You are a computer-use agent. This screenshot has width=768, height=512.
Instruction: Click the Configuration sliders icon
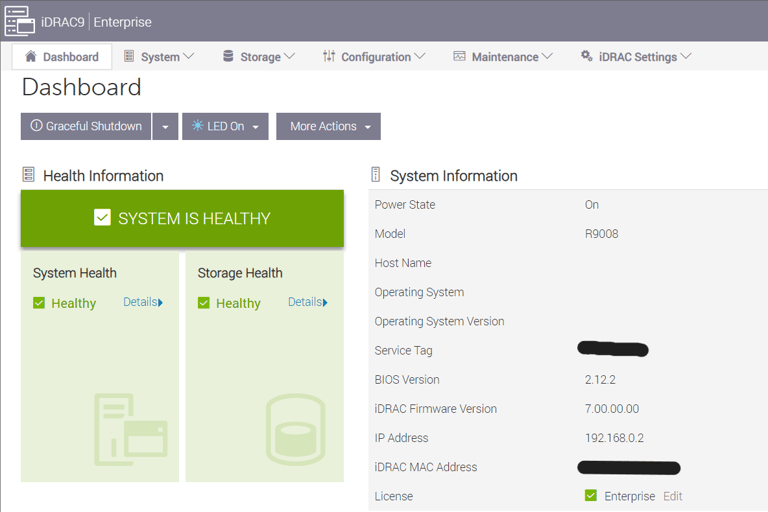pos(329,56)
